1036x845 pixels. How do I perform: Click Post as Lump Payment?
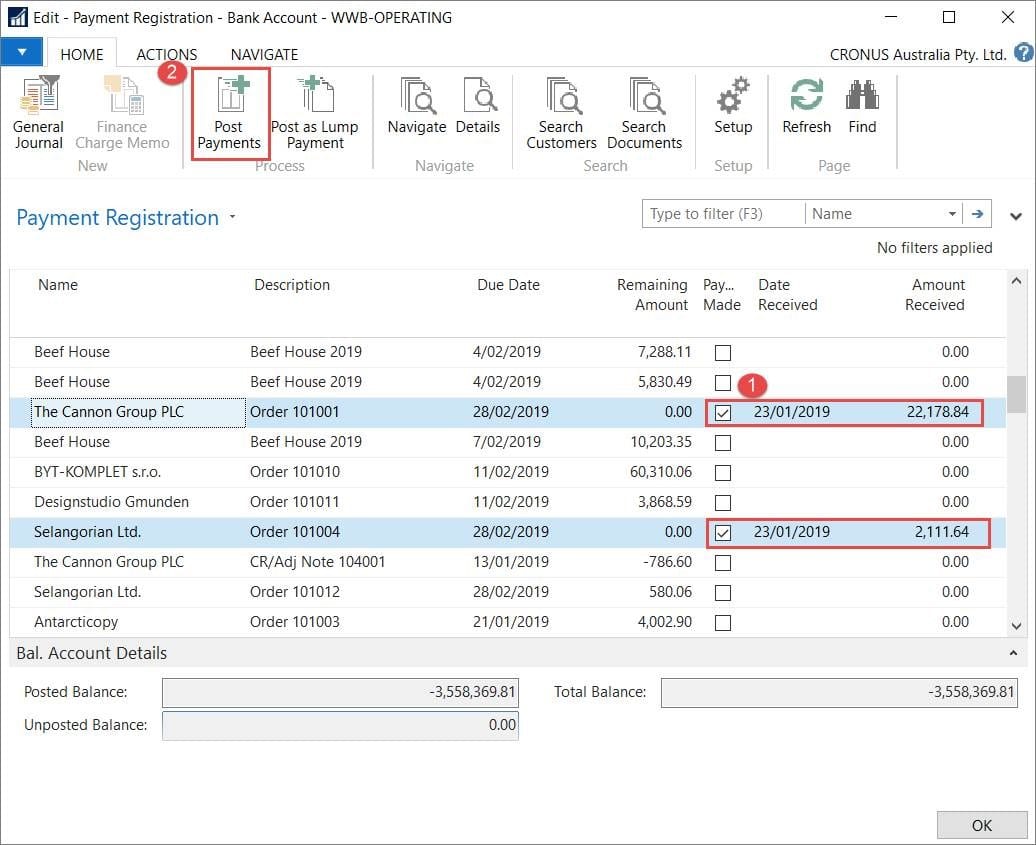point(315,113)
